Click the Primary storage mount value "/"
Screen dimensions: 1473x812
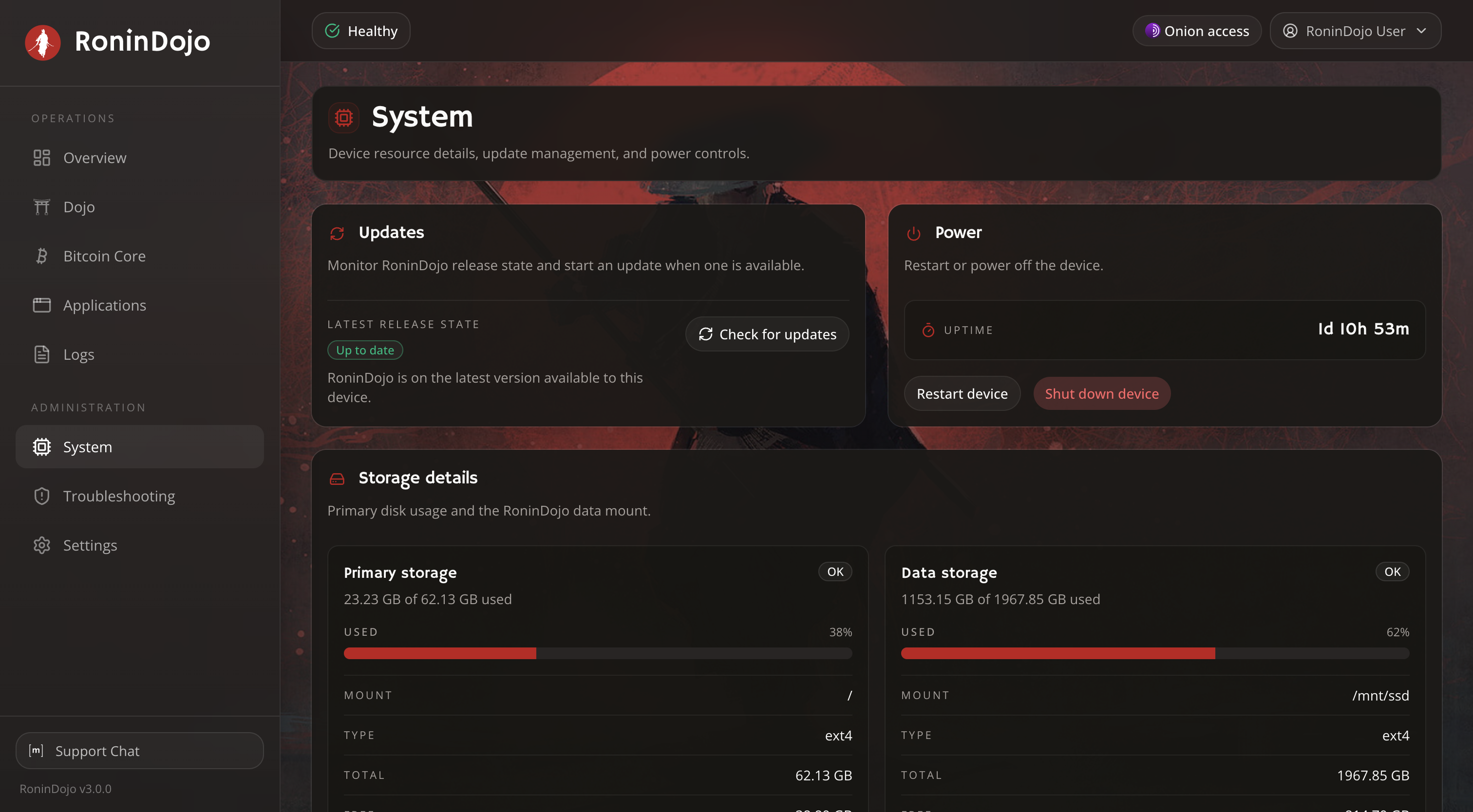(x=850, y=696)
